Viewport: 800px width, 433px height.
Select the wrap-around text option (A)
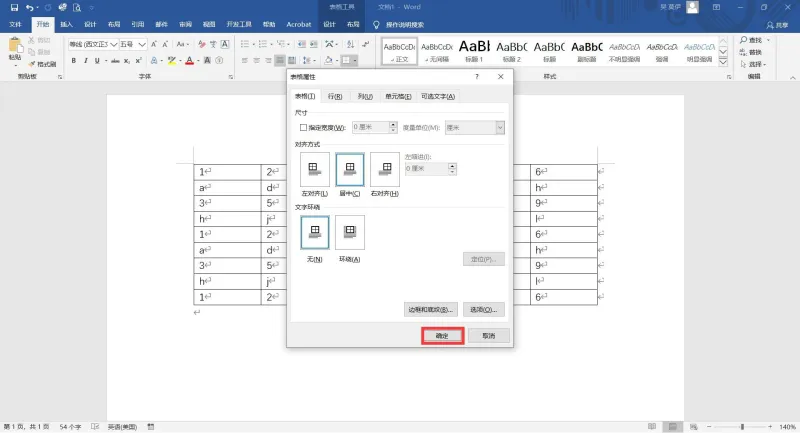pyautogui.click(x=349, y=232)
